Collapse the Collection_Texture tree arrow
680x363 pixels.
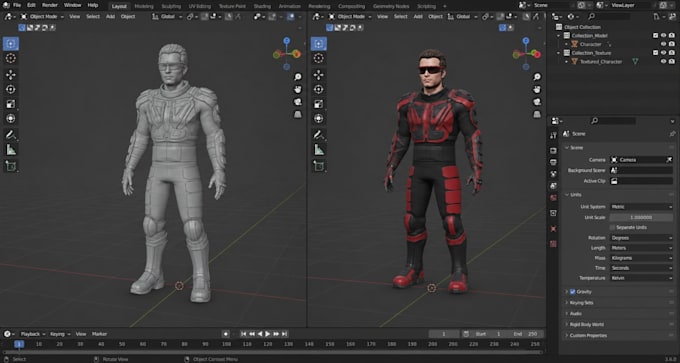[559, 53]
